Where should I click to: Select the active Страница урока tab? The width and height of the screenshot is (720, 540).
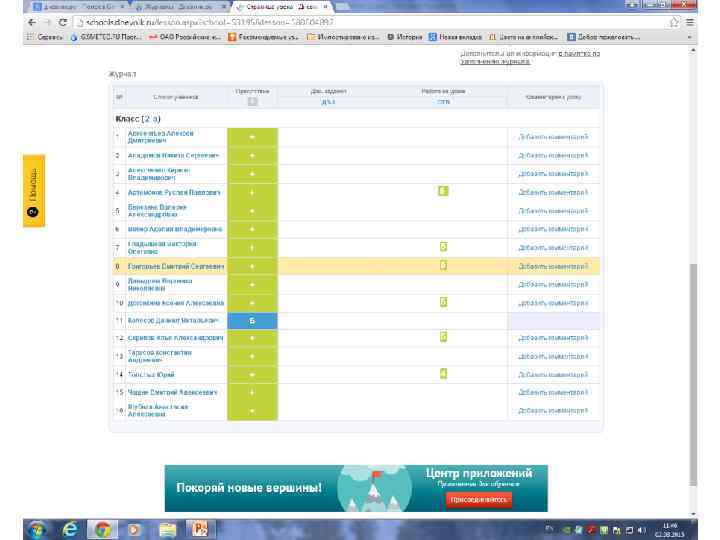(282, 7)
